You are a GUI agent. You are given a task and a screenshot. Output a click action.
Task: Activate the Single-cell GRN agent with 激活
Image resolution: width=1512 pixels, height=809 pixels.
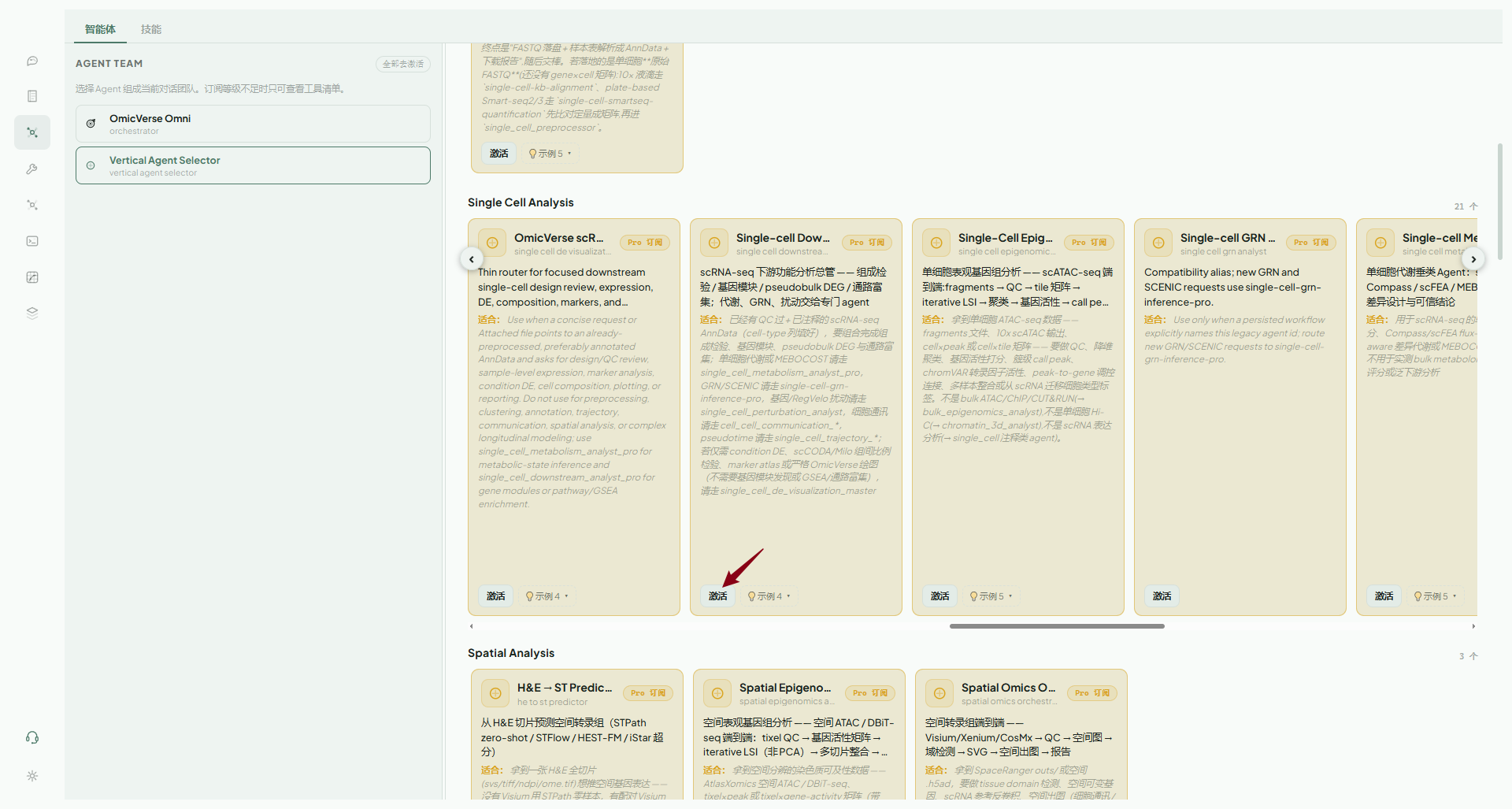click(x=1162, y=596)
